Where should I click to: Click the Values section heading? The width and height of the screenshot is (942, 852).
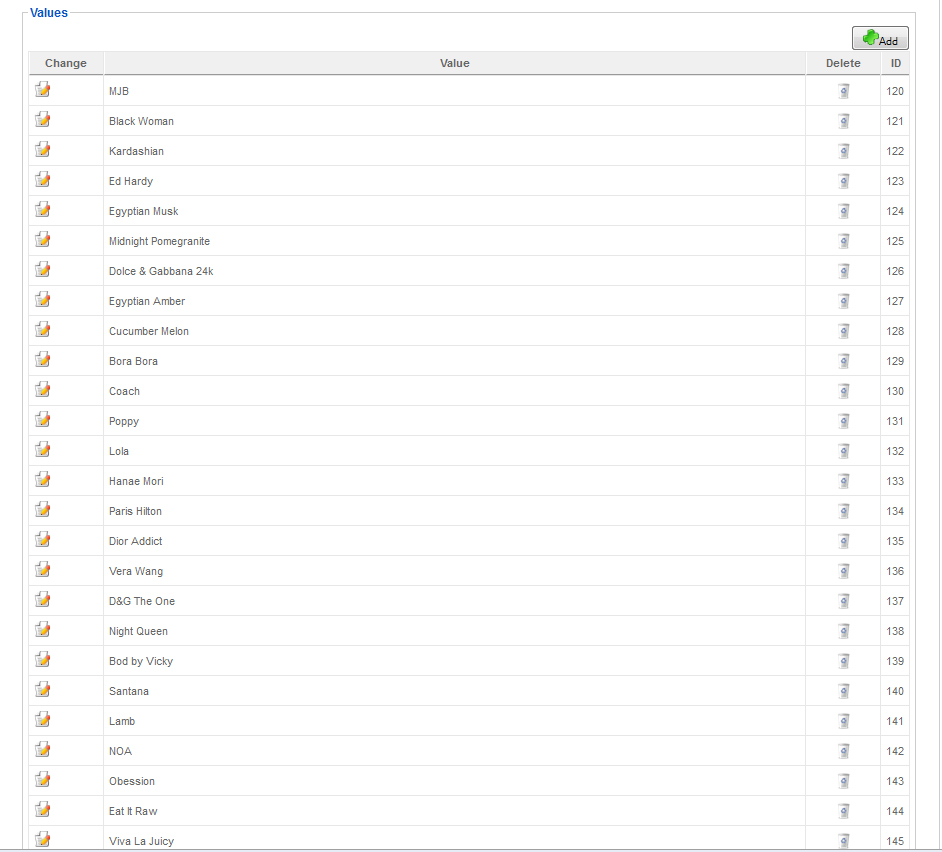tap(49, 13)
